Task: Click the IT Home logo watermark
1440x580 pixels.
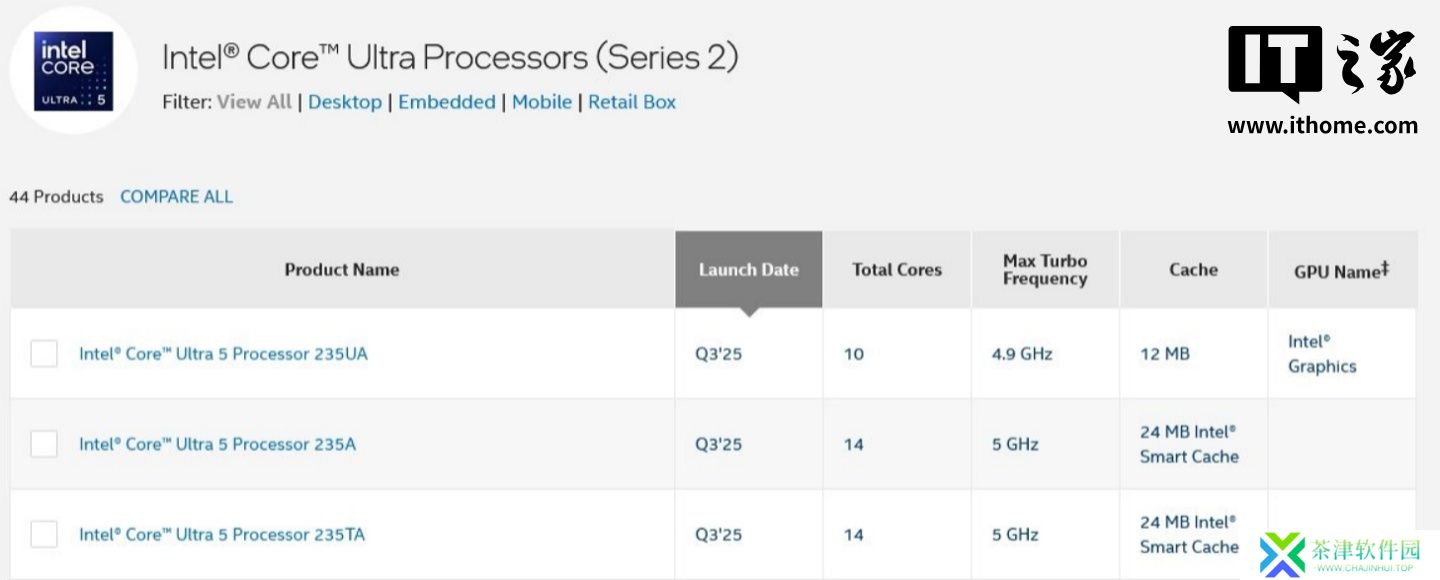Action: pyautogui.click(x=1322, y=80)
